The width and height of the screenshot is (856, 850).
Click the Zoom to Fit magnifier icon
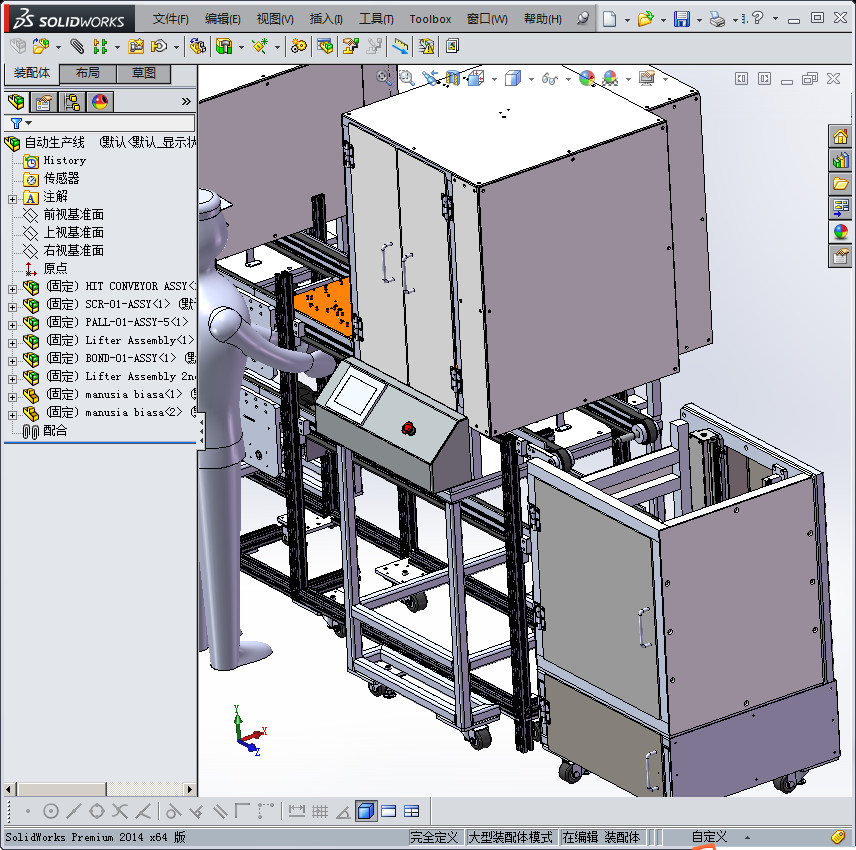pos(385,77)
